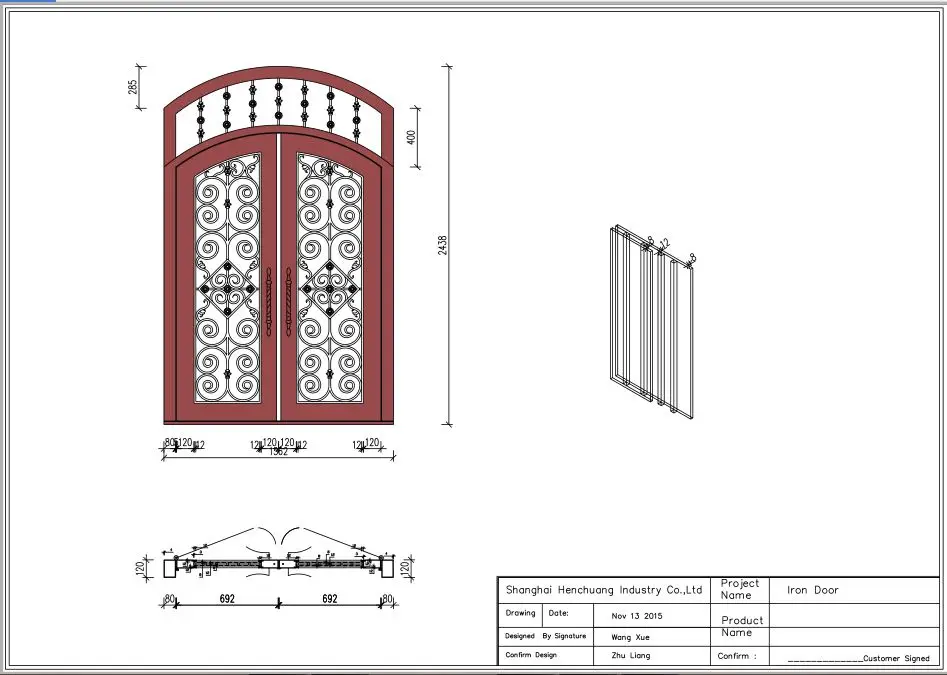This screenshot has height=675, width=947.
Task: Click the 285 arch height dimension
Action: [x=132, y=87]
